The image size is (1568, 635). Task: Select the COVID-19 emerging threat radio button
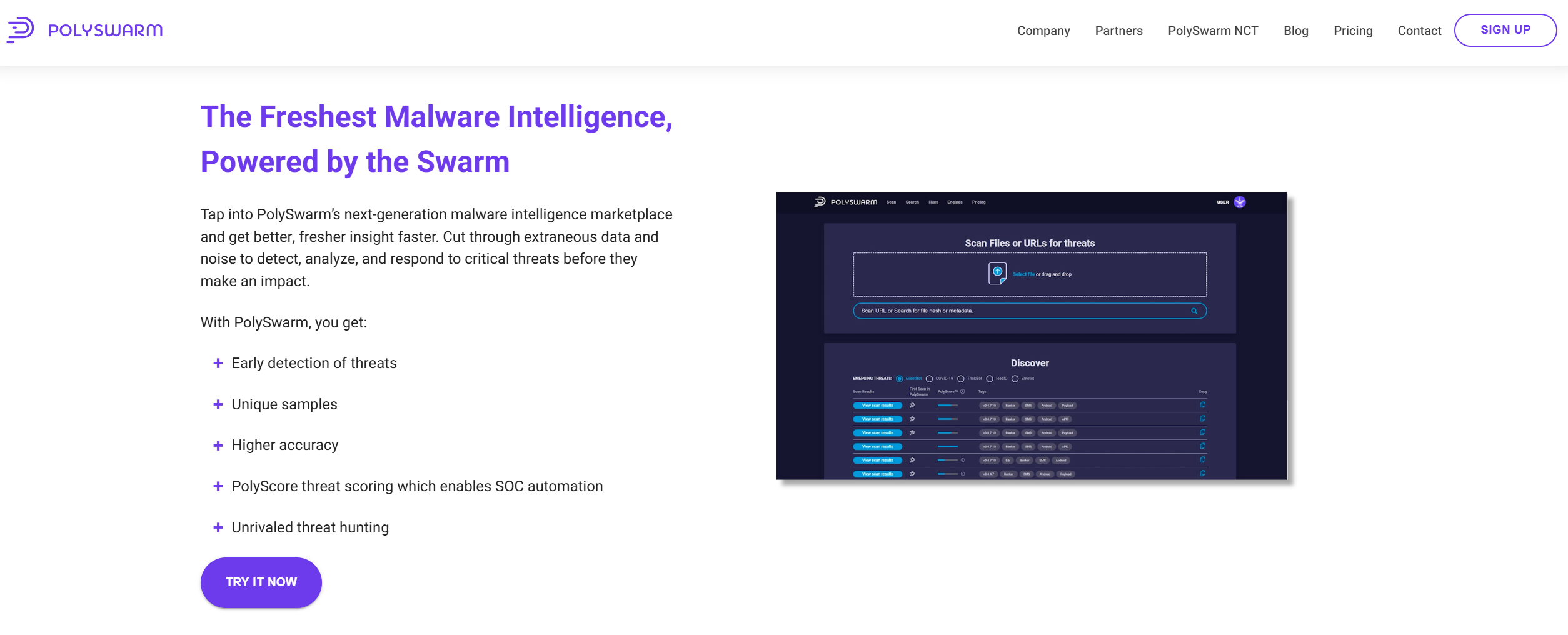click(x=929, y=379)
